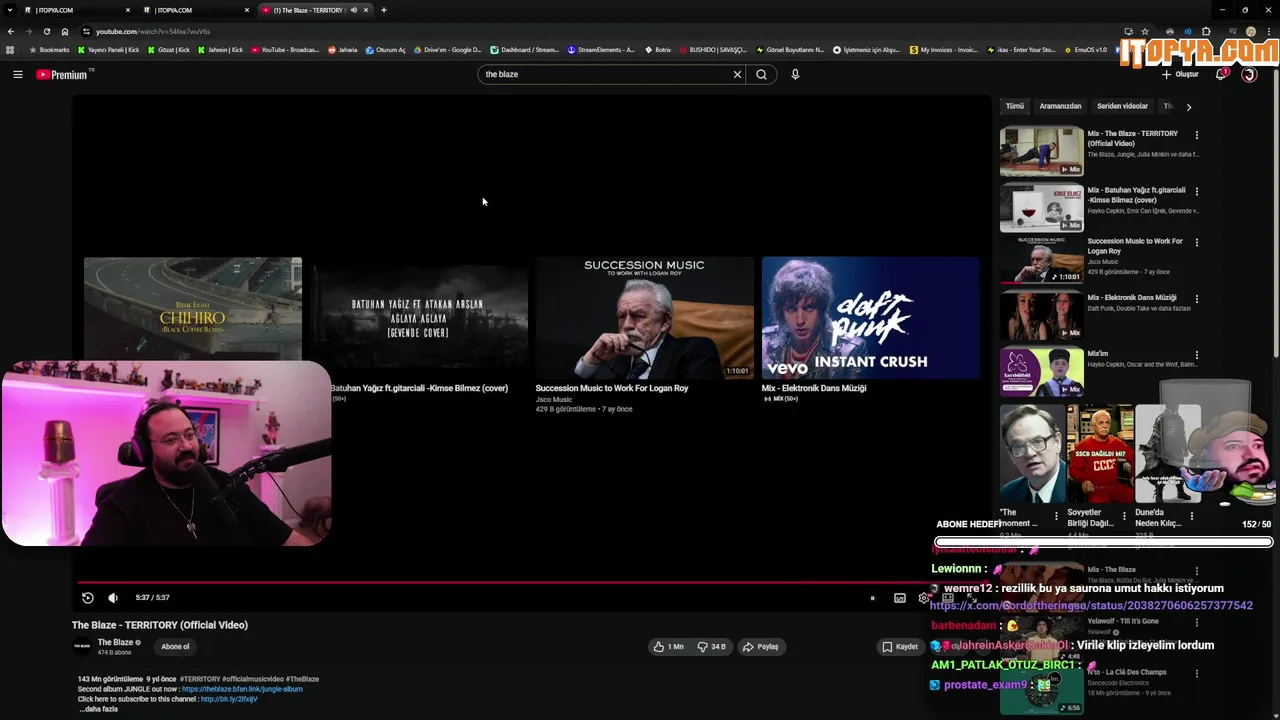Toggle the autoplay switch in player
This screenshot has height=720, width=1280.
873,598
